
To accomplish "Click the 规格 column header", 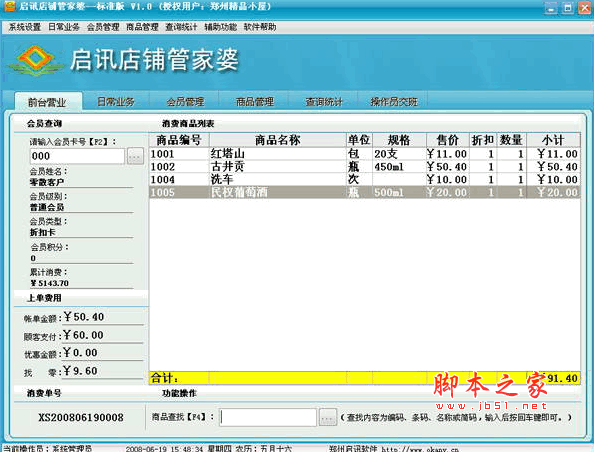I will pyautogui.click(x=399, y=140).
